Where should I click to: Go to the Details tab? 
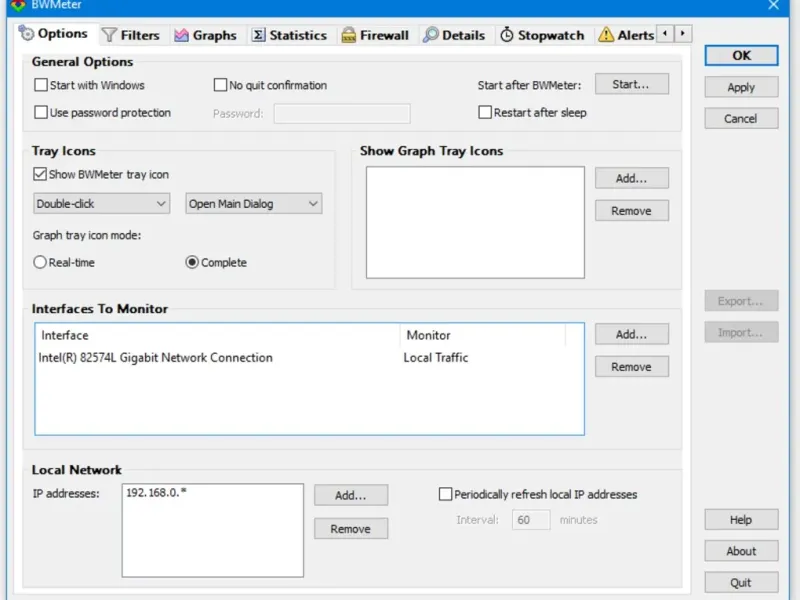click(x=455, y=35)
